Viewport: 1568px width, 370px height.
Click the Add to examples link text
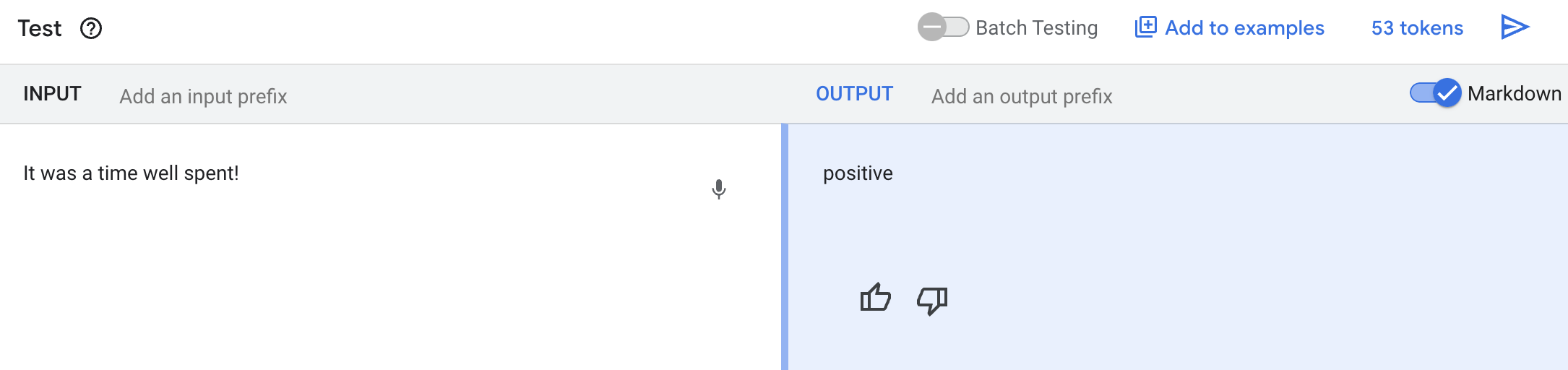coord(1244,28)
